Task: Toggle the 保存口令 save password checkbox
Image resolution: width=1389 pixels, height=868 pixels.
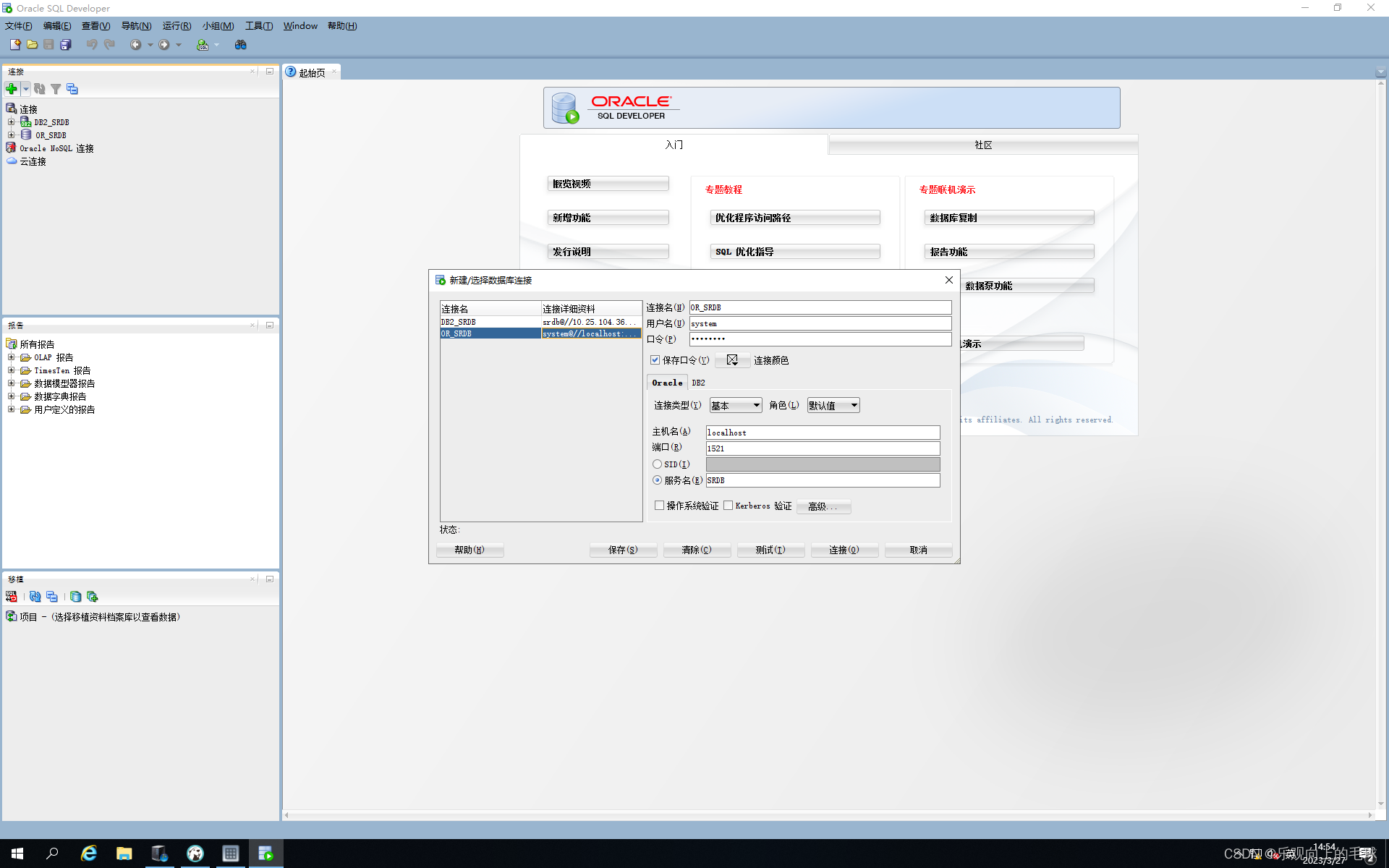Action: click(655, 360)
